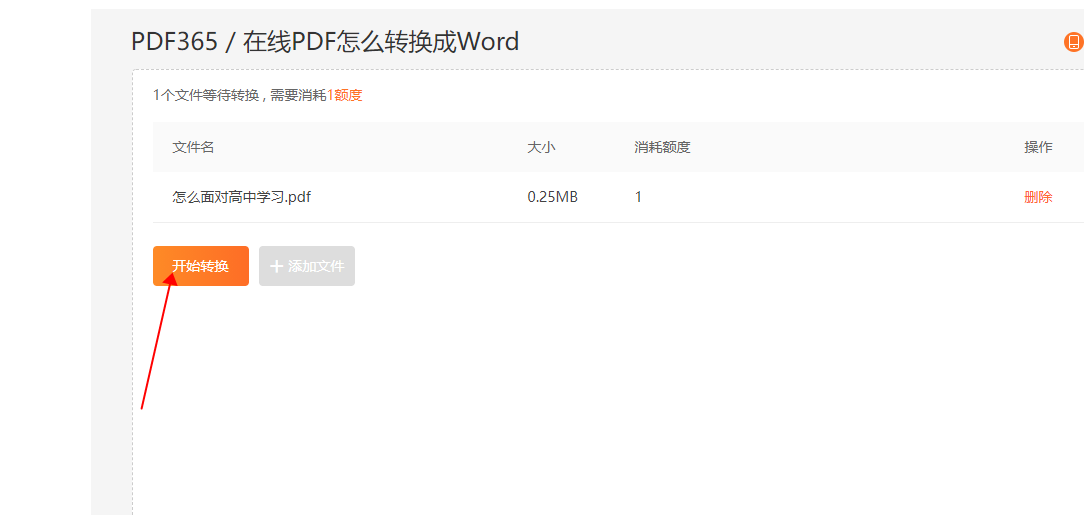Click the orange 1额度 text
Screen dimensions: 1084x515
coord(344,95)
